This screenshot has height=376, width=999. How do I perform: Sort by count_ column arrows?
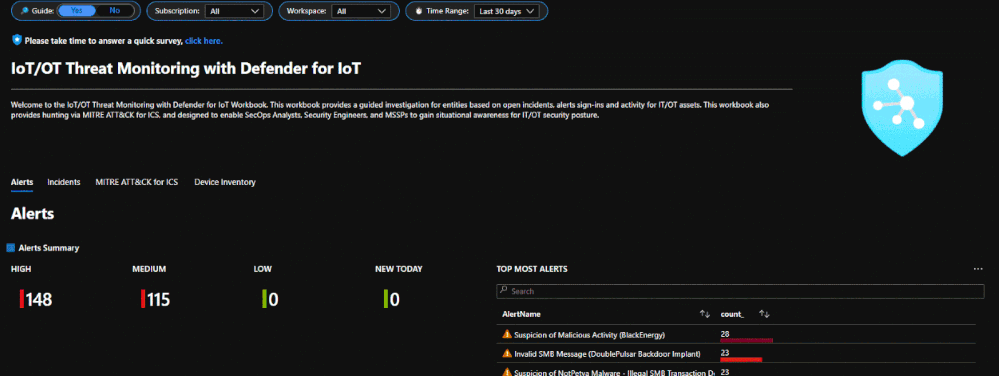coord(765,314)
